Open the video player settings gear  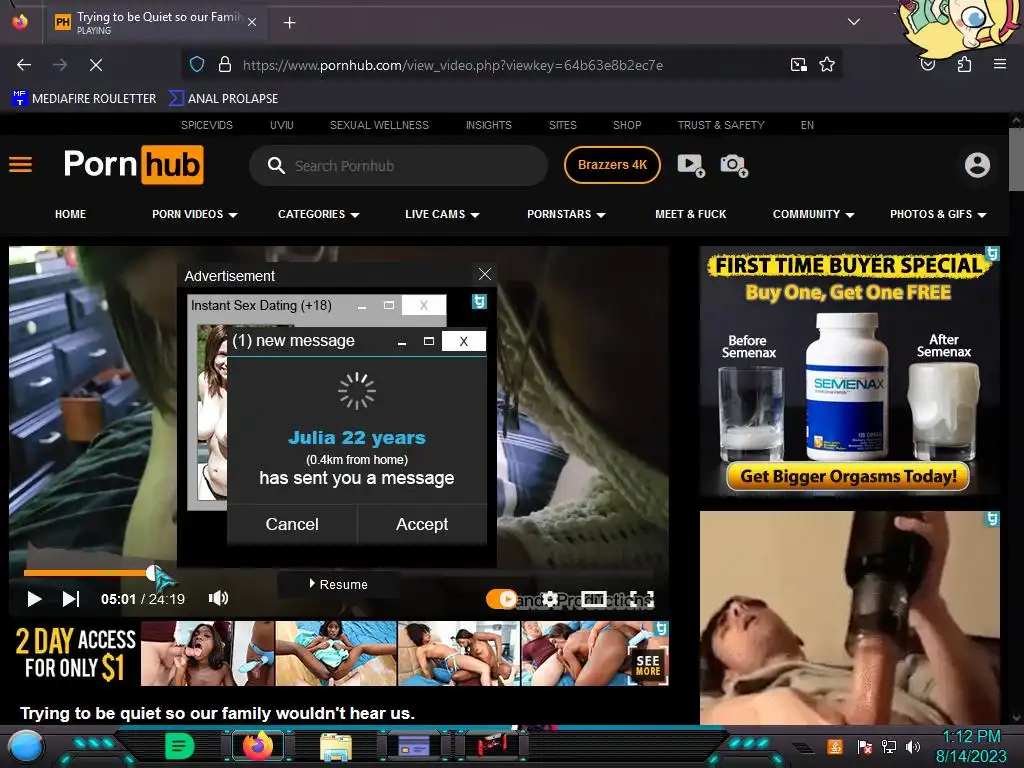(550, 599)
